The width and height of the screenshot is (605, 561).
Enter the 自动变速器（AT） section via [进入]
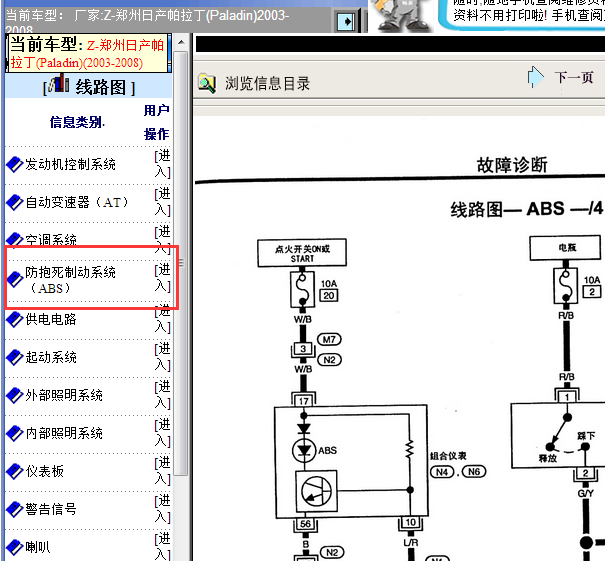point(162,202)
